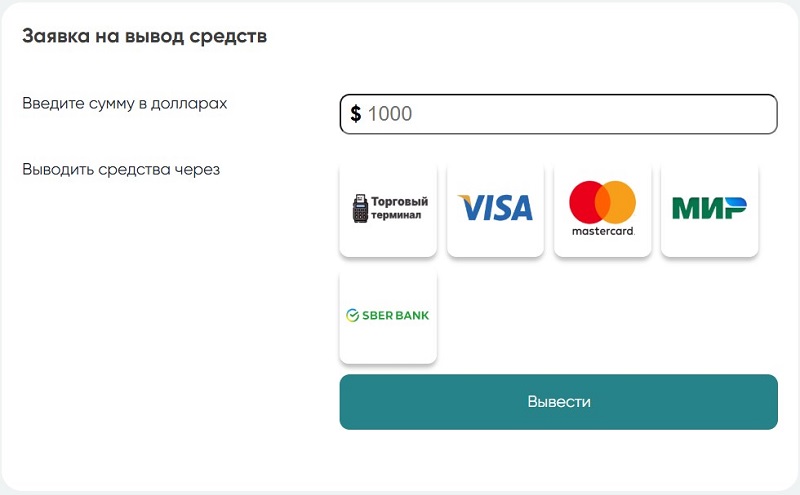Click the Выводить средства через label

tap(121, 168)
